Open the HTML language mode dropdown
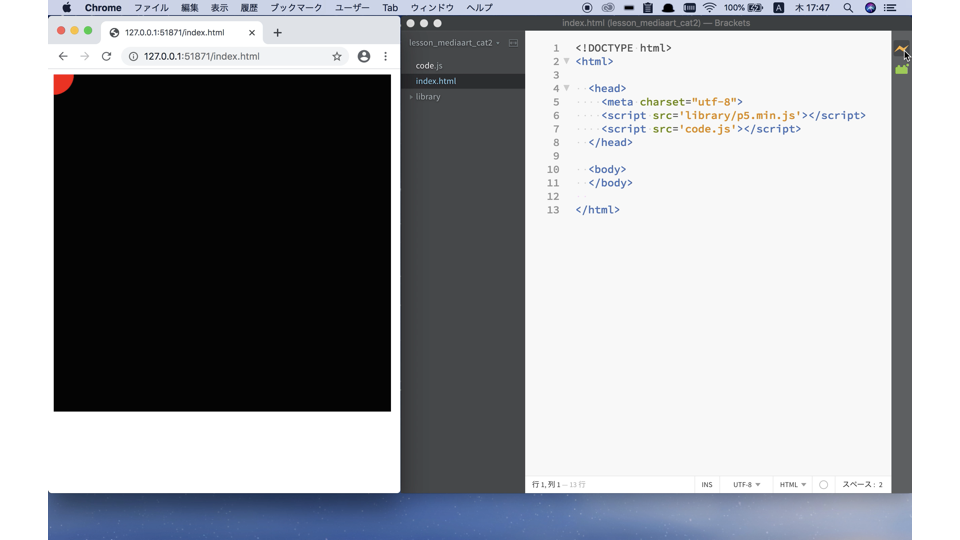This screenshot has width=960, height=540. 792,484
